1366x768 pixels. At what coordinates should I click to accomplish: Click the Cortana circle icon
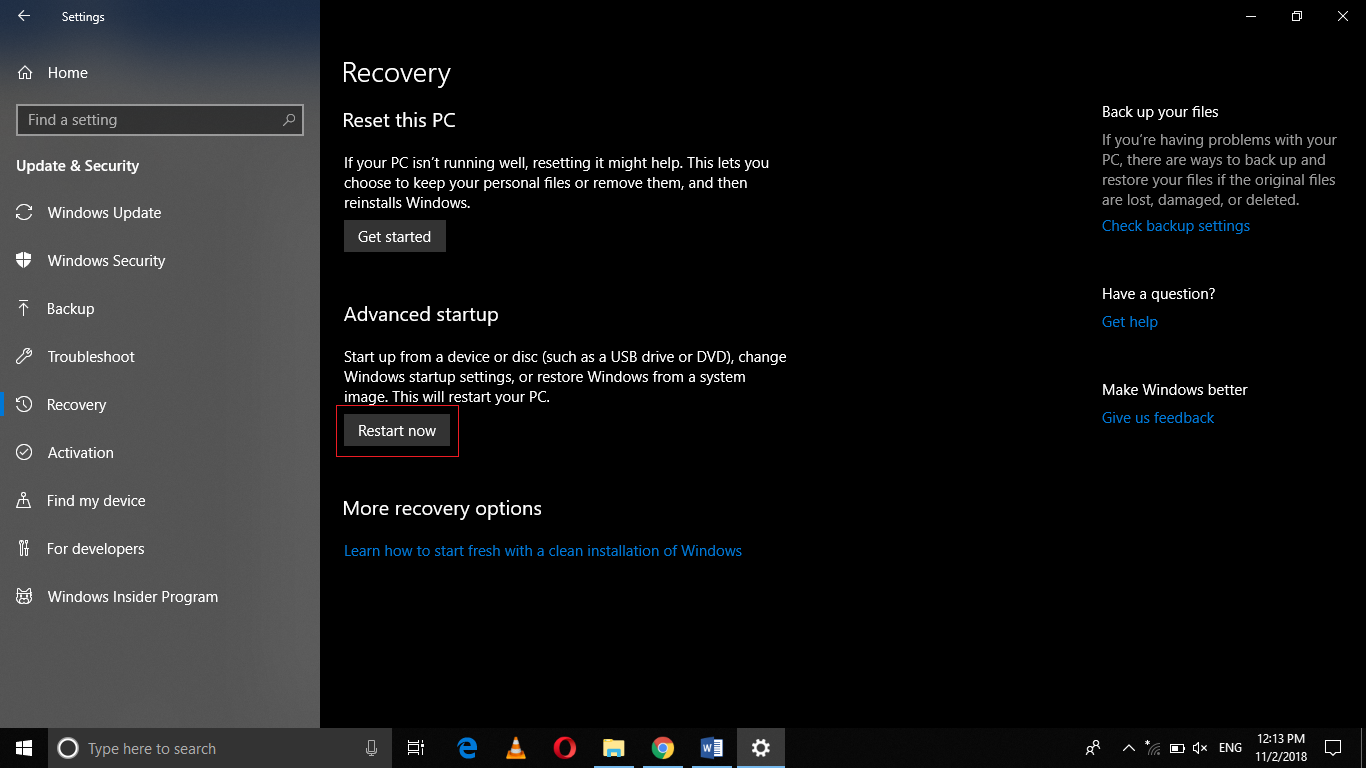68,748
